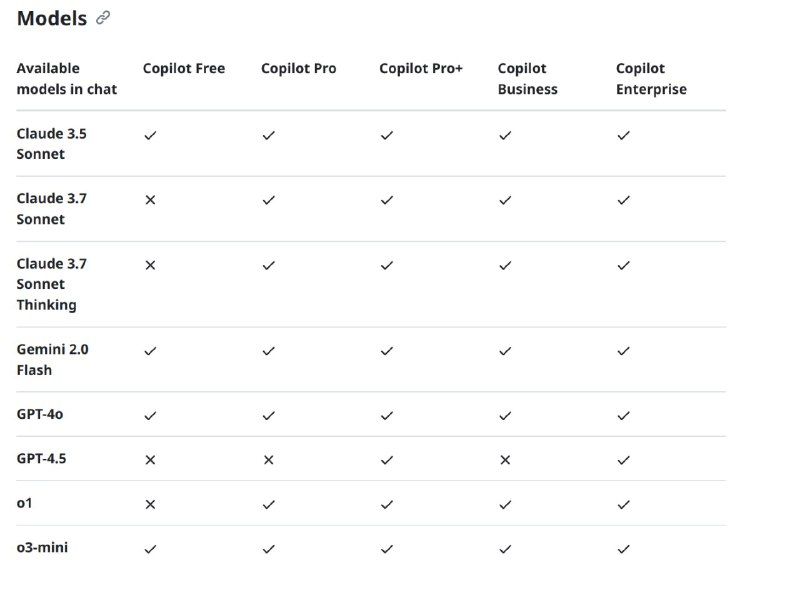Click Copilot Free X mark for Claude 3.7 Sonnet Thinking
Image resolution: width=800 pixels, height=595 pixels.
point(150,265)
